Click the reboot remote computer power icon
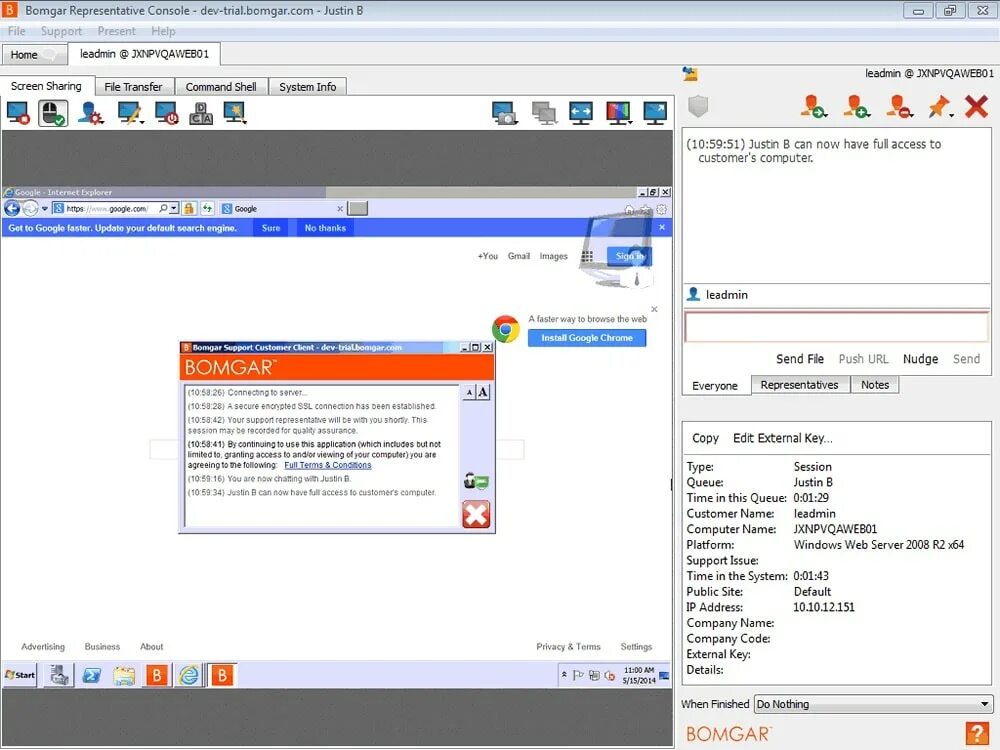This screenshot has height=750, width=1000. (x=166, y=113)
